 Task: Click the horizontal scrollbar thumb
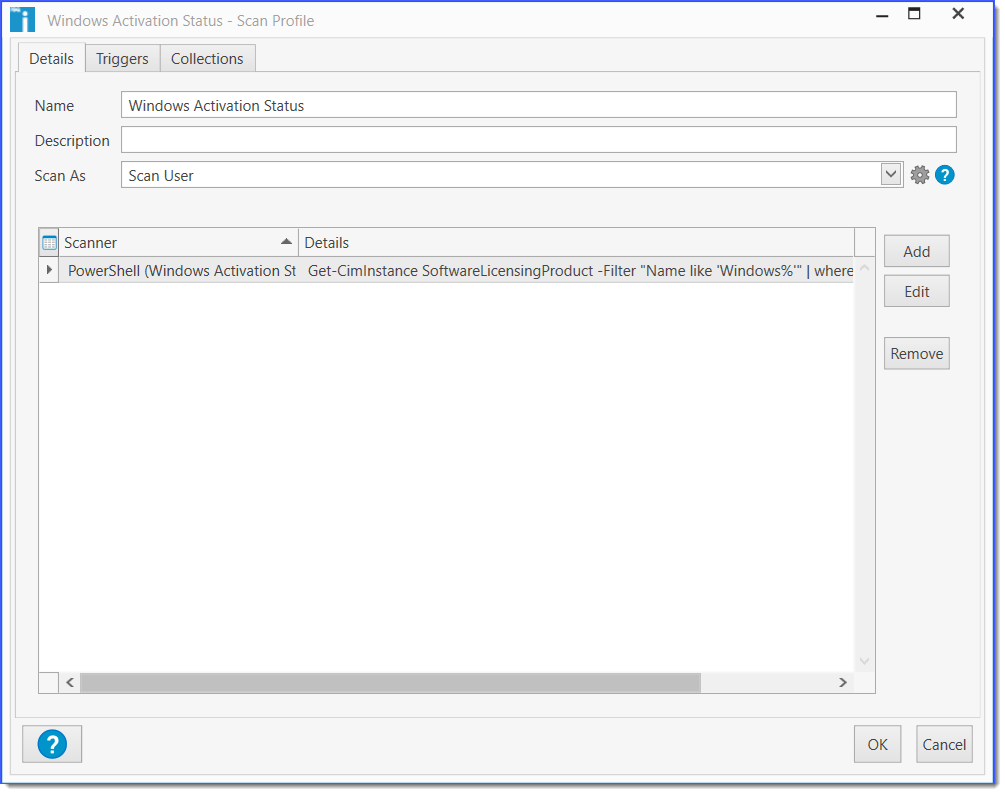(390, 682)
